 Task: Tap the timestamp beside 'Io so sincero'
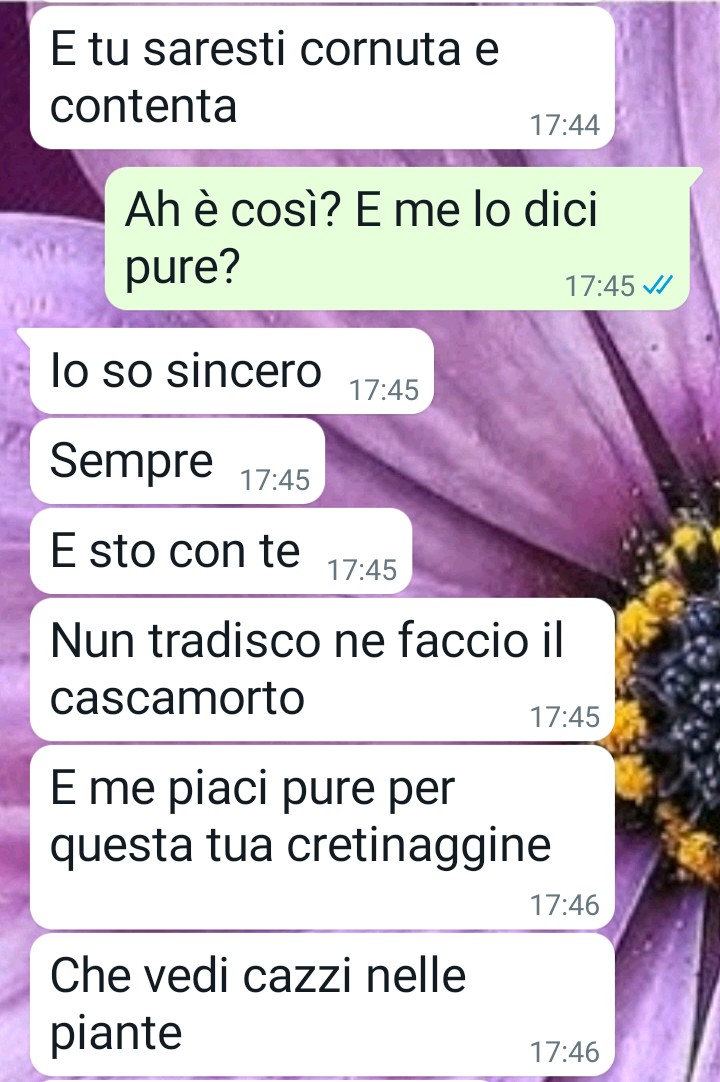coord(384,390)
